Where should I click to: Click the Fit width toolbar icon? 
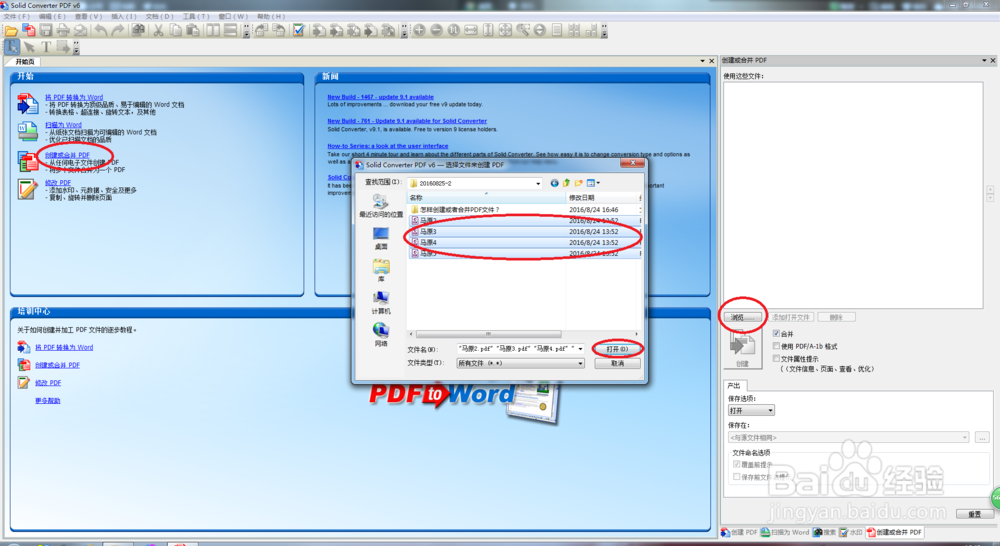[x=471, y=30]
